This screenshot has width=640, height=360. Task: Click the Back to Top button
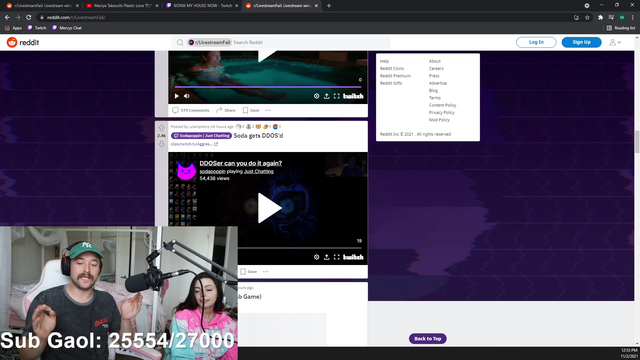pos(428,338)
